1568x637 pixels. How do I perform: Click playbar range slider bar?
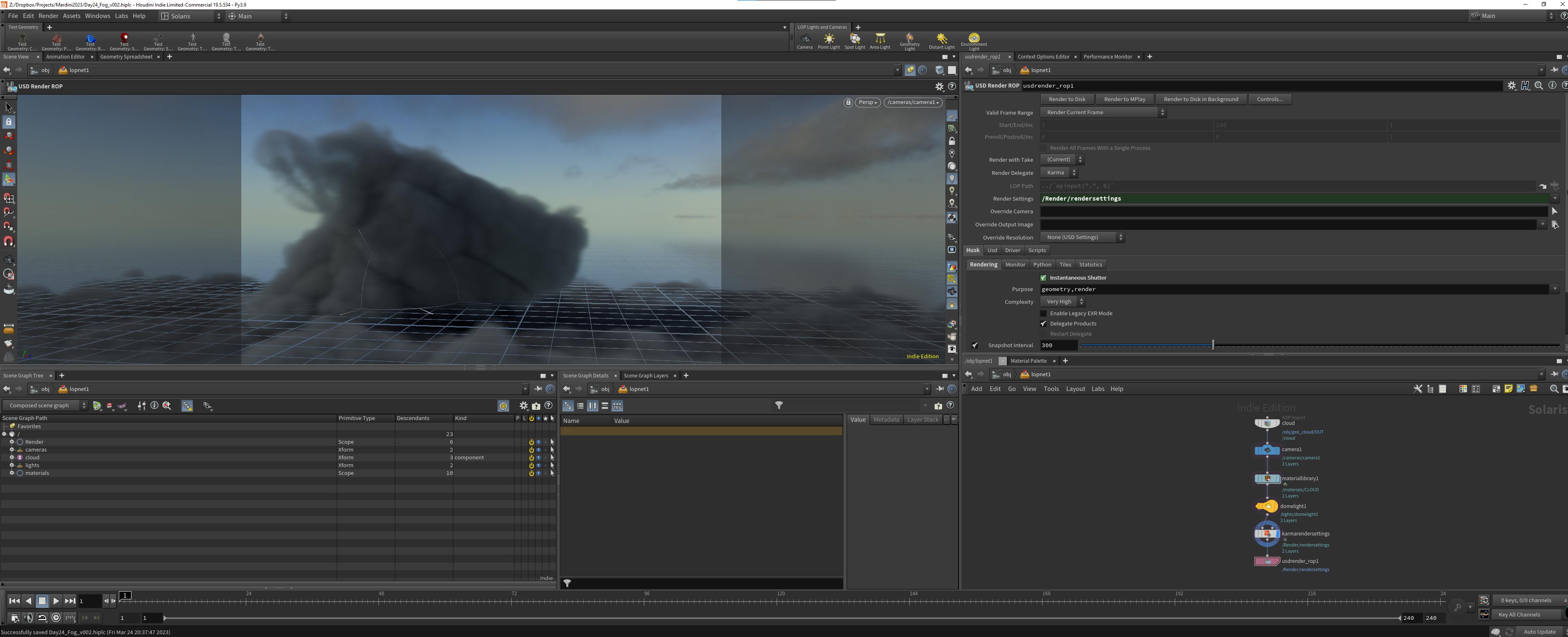782,618
